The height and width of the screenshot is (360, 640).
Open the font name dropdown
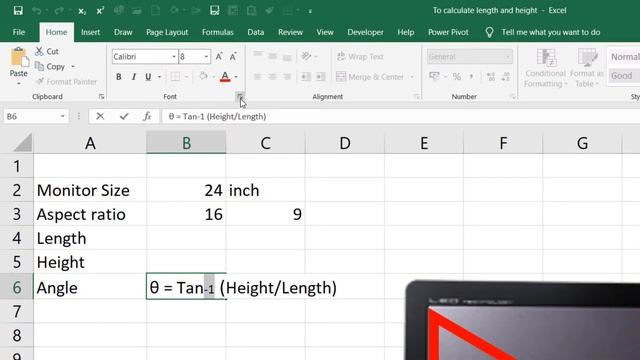[x=174, y=57]
